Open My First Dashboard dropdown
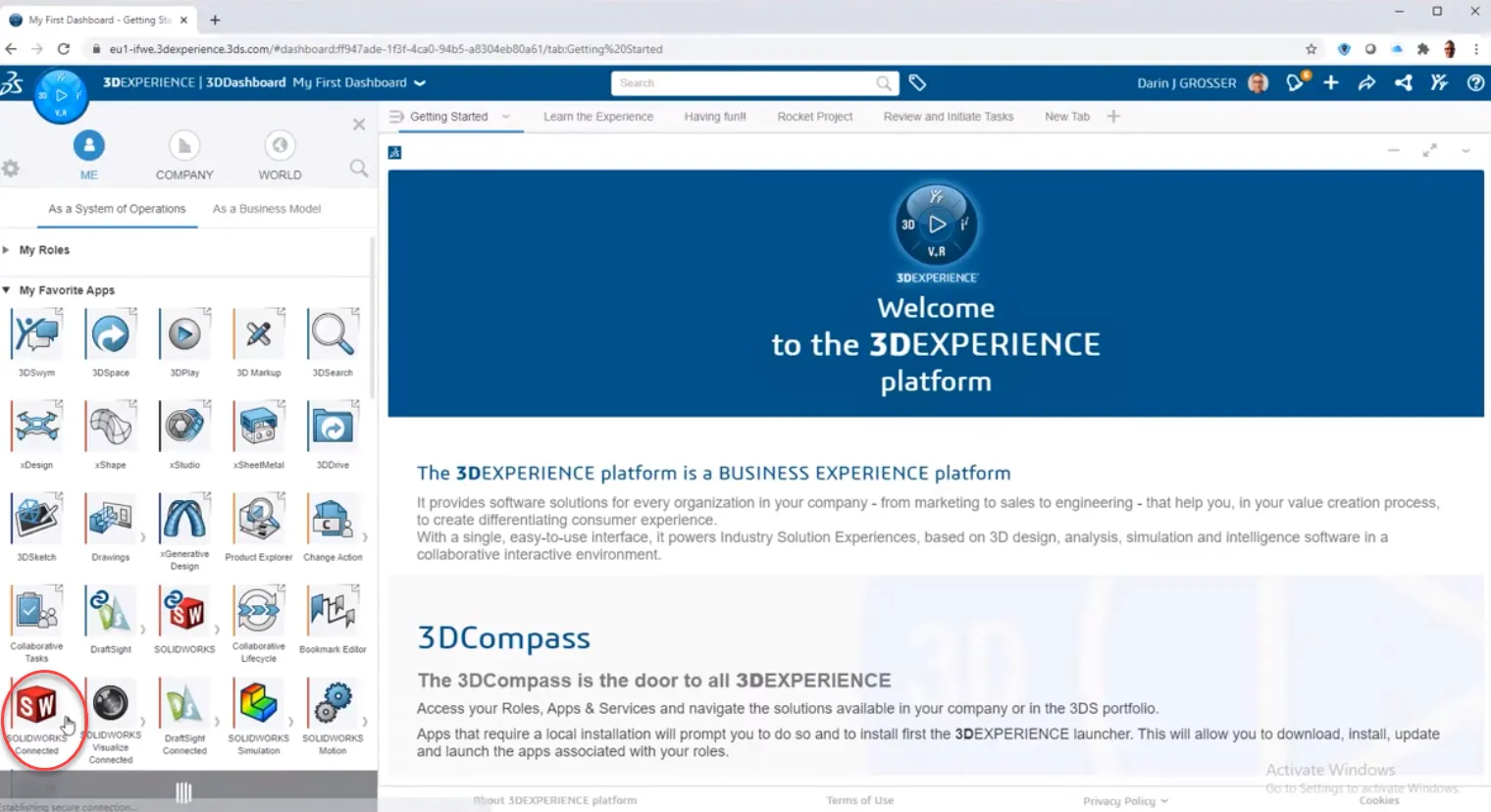Screen dimensions: 1491x812 point(420,83)
